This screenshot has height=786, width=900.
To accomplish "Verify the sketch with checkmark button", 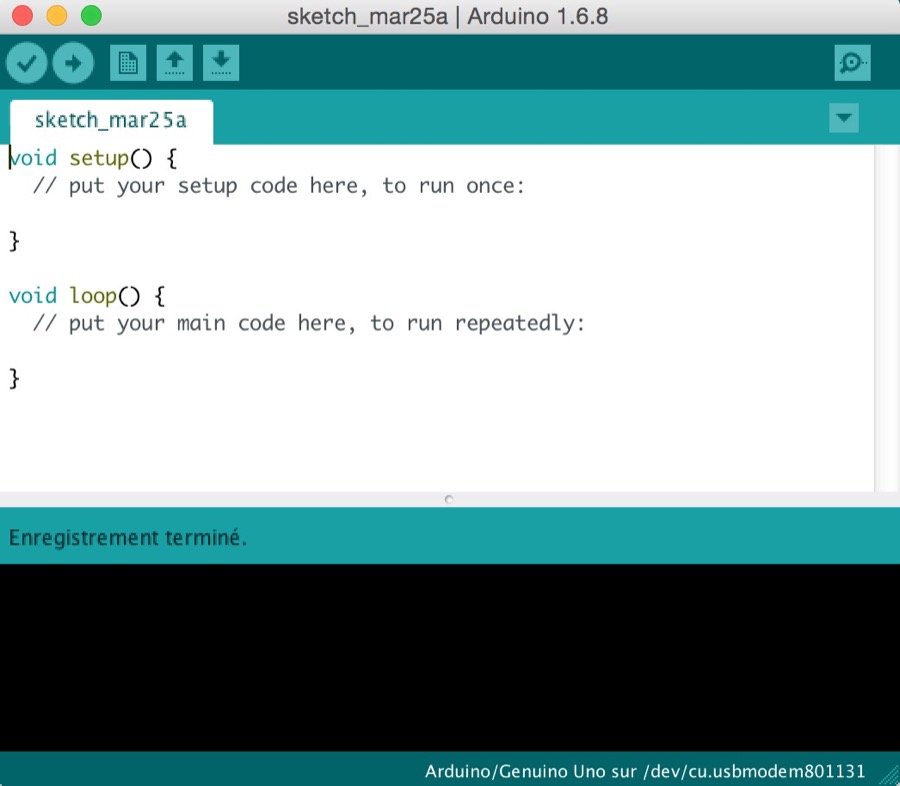I will point(26,63).
